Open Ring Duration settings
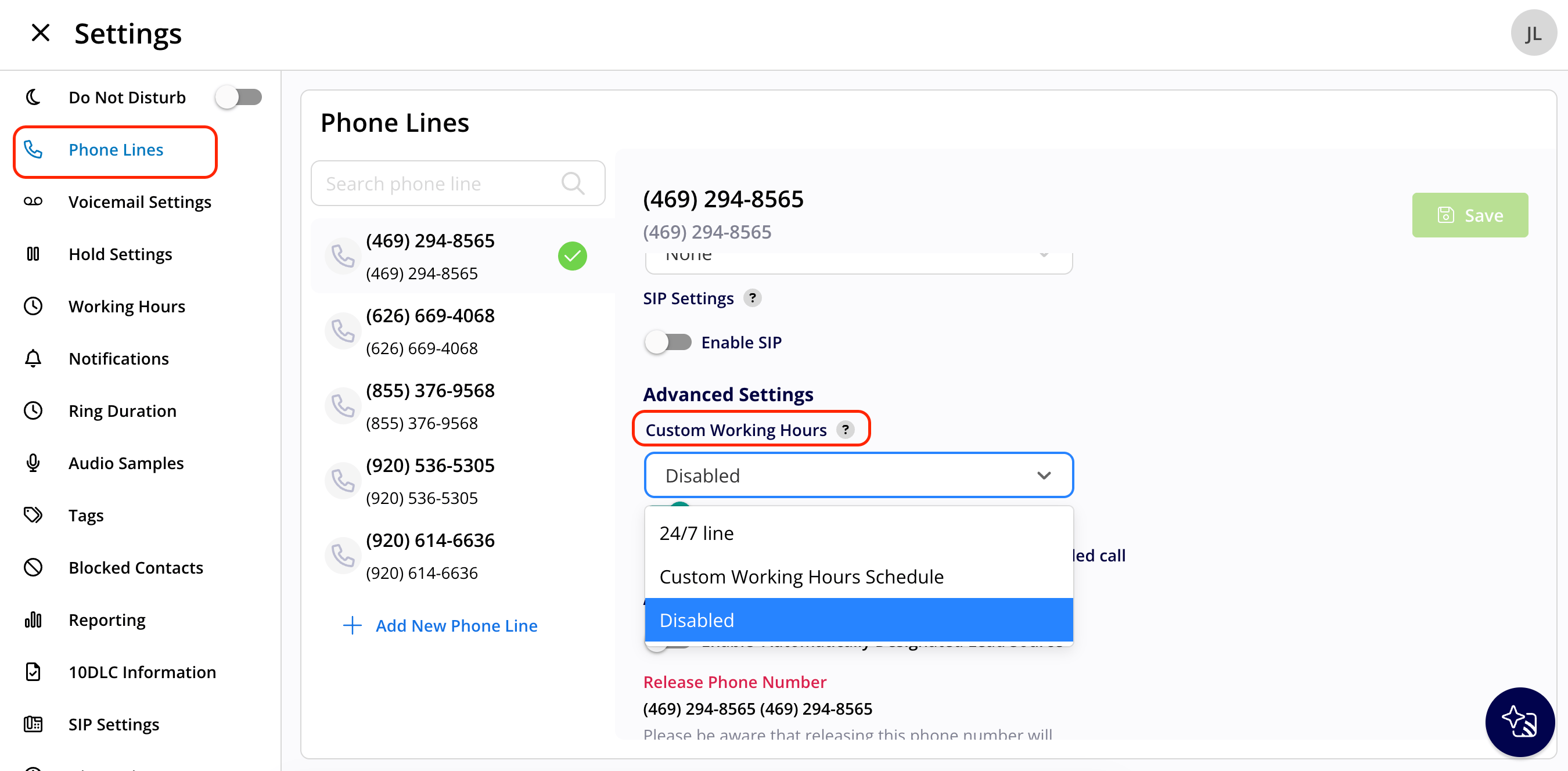1568x771 pixels. point(123,412)
